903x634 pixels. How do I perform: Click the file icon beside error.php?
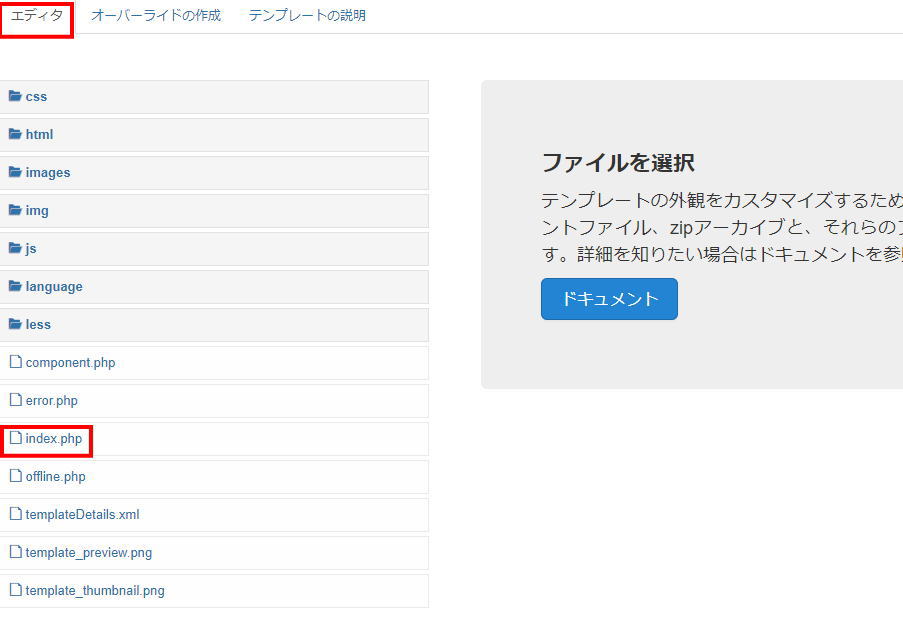15,400
